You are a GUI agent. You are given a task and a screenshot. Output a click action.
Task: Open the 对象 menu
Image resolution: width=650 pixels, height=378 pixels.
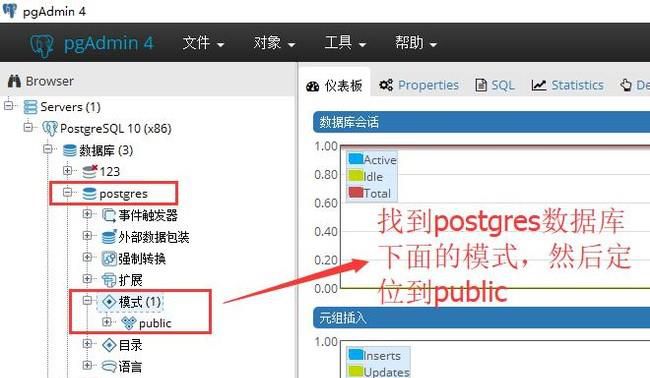click(274, 43)
